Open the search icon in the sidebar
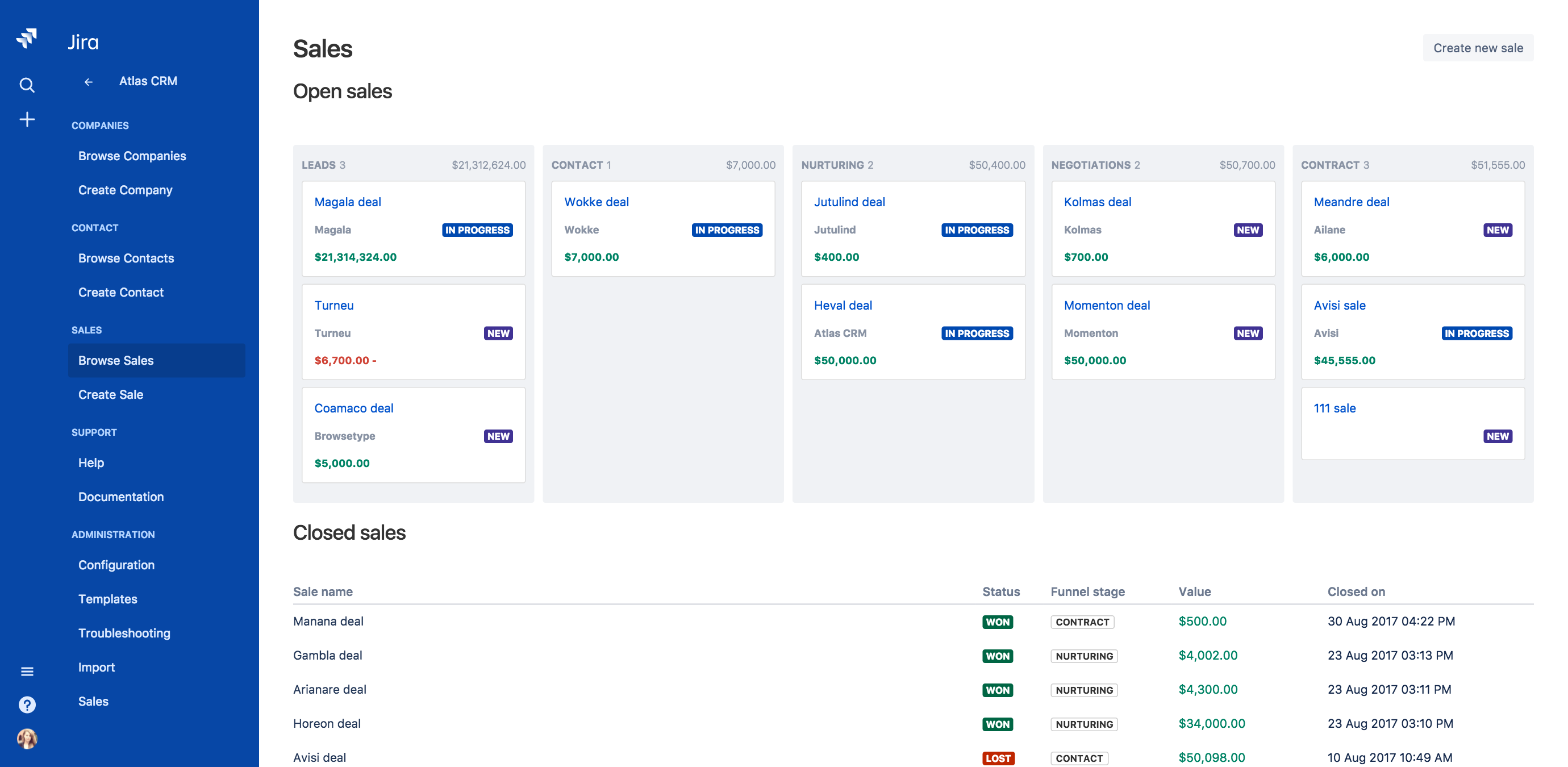This screenshot has width=1568, height=767. (27, 85)
